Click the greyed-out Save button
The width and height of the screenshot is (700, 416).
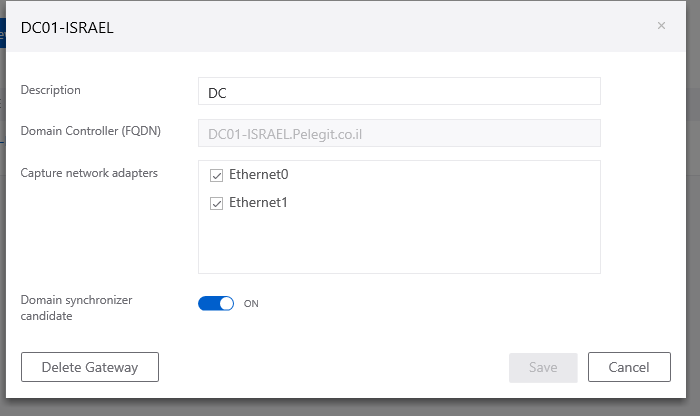click(x=543, y=367)
